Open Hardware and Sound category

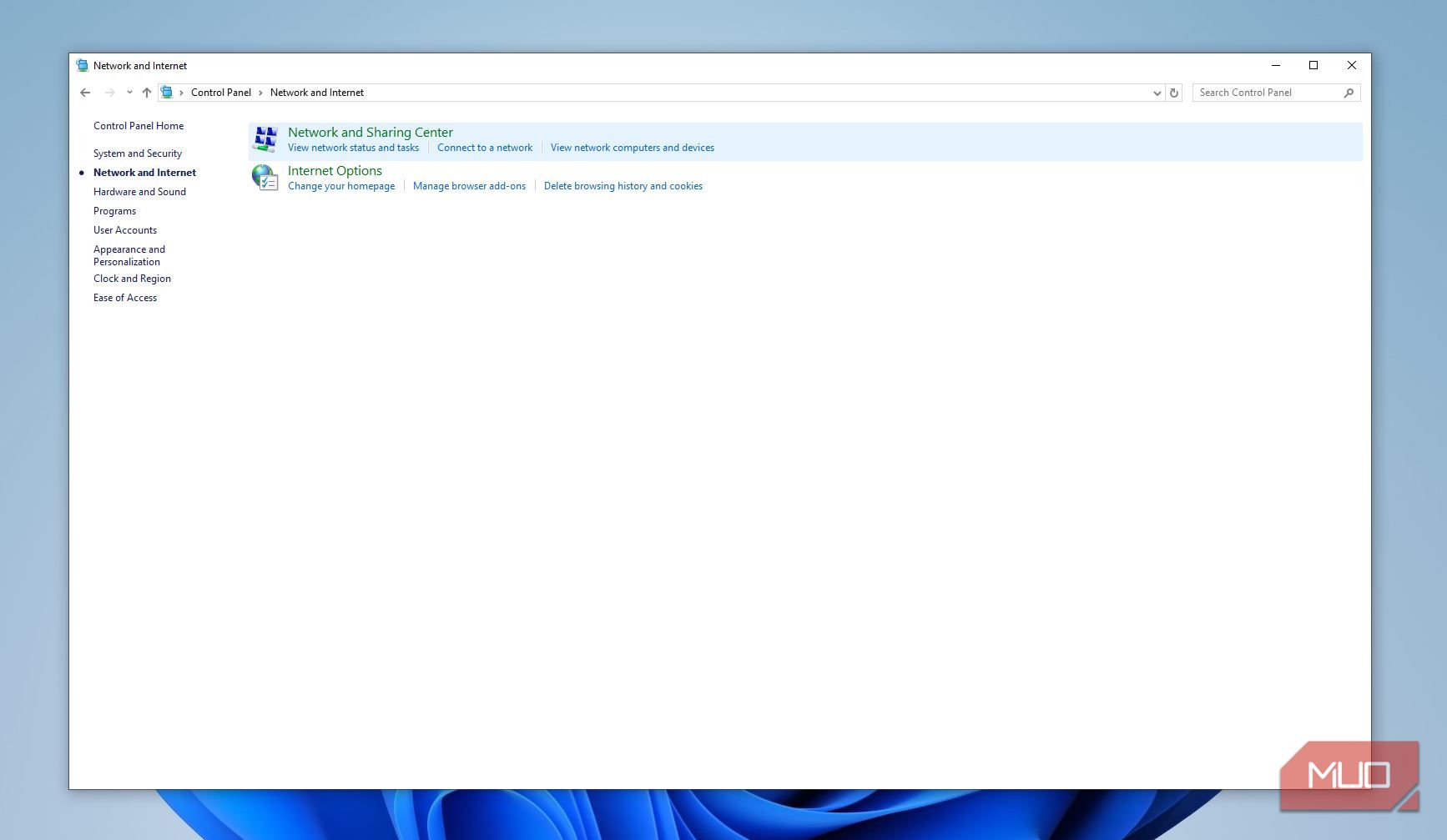[x=139, y=192]
